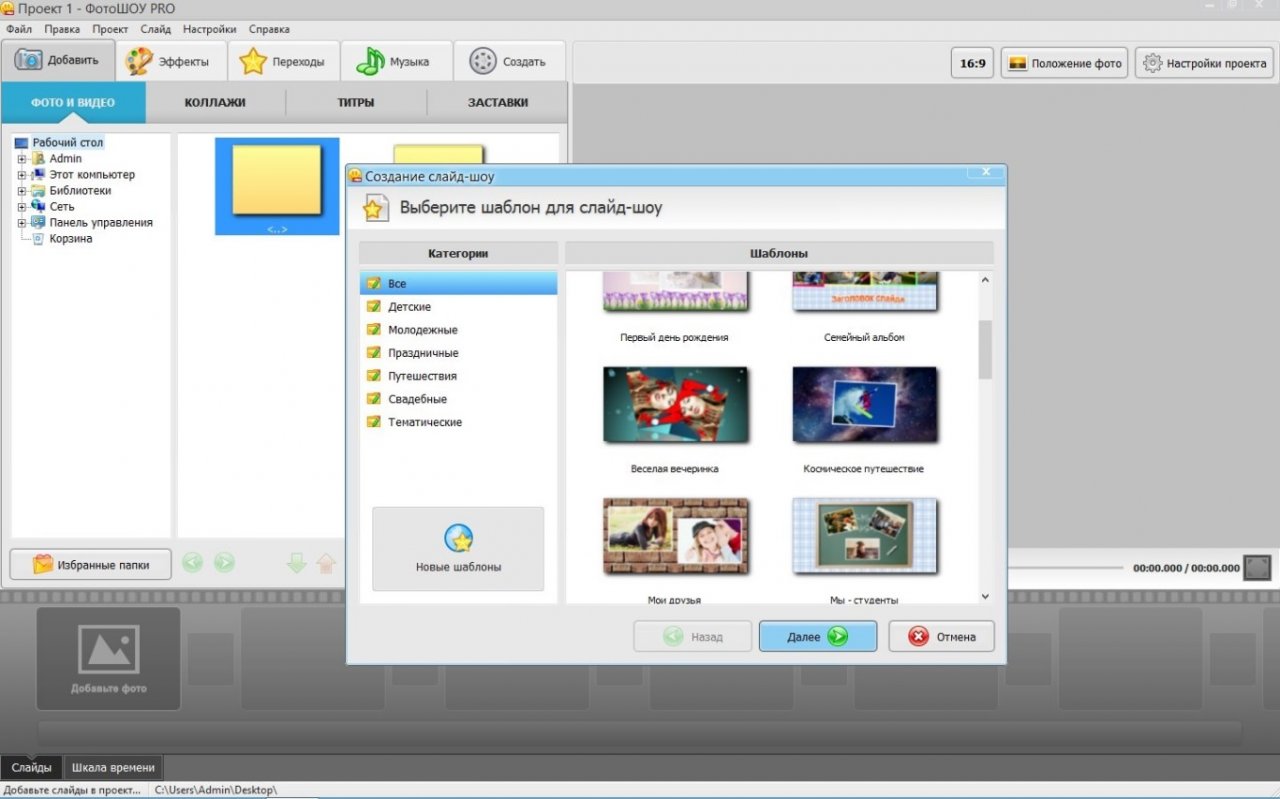
Task: Click the templates list scrollbar thumb
Action: point(985,349)
